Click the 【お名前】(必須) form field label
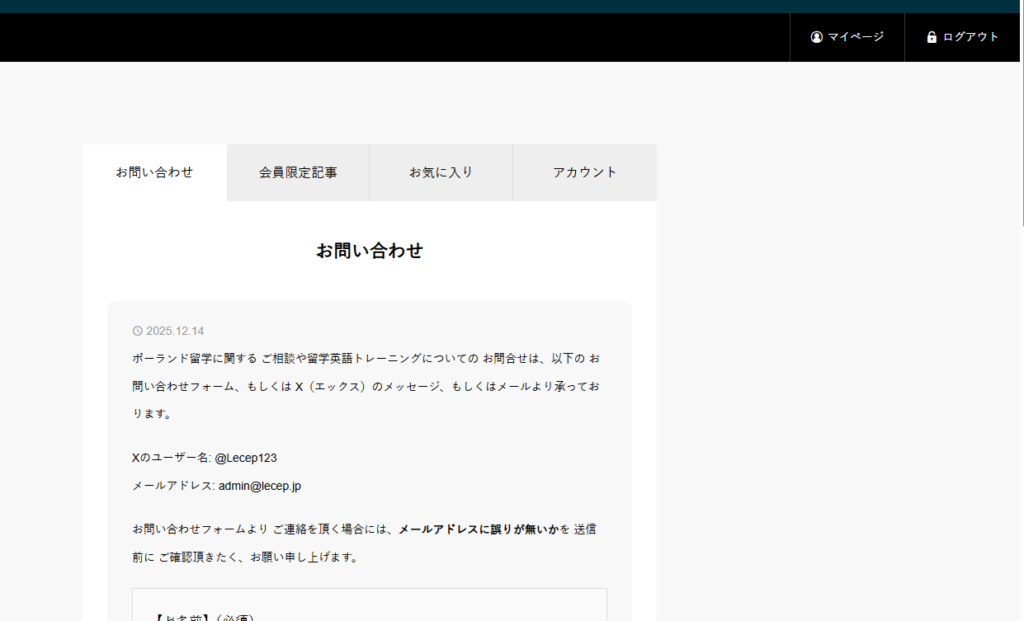 pyautogui.click(x=205, y=616)
